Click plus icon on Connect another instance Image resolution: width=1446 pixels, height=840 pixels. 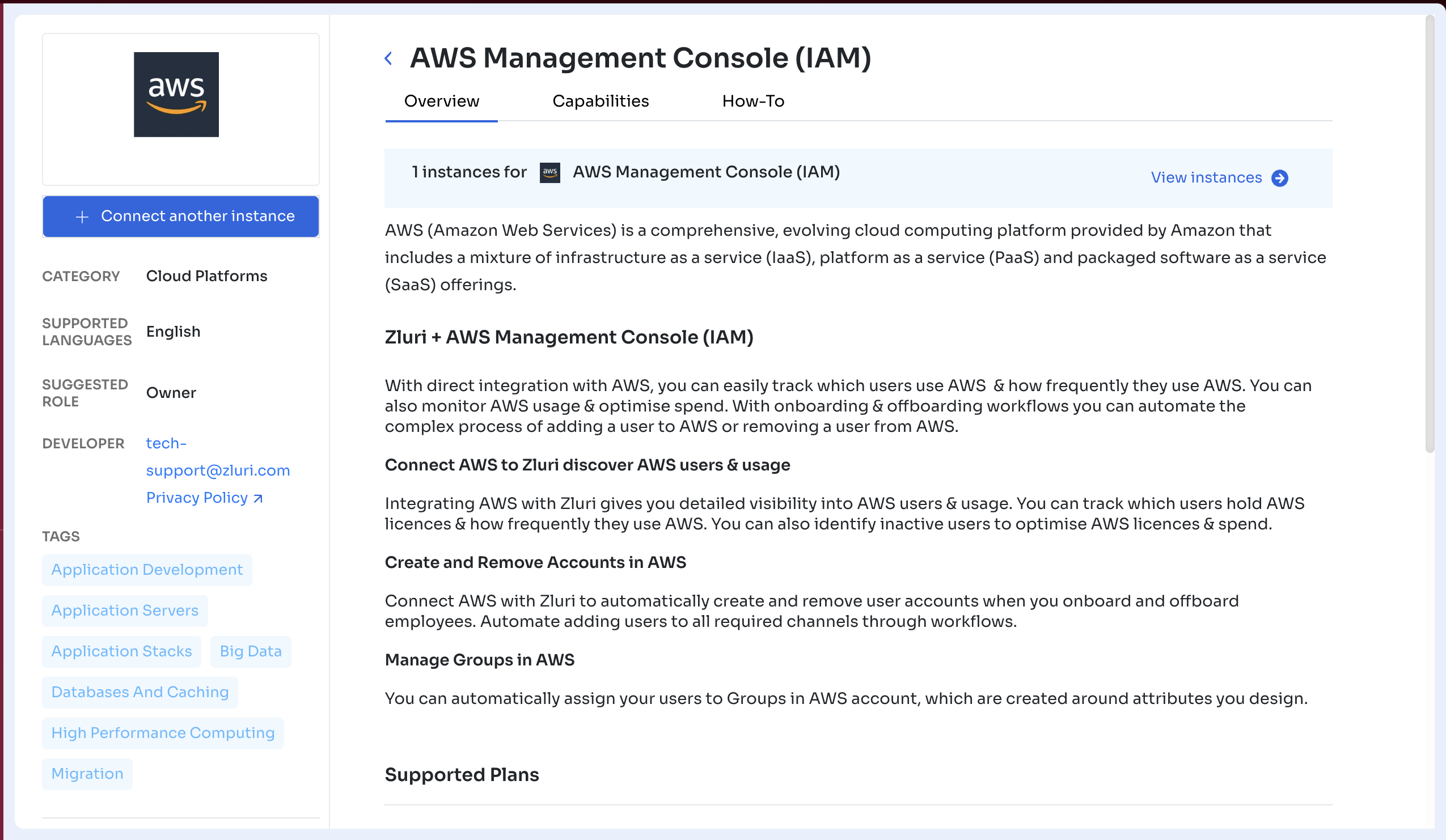click(82, 217)
